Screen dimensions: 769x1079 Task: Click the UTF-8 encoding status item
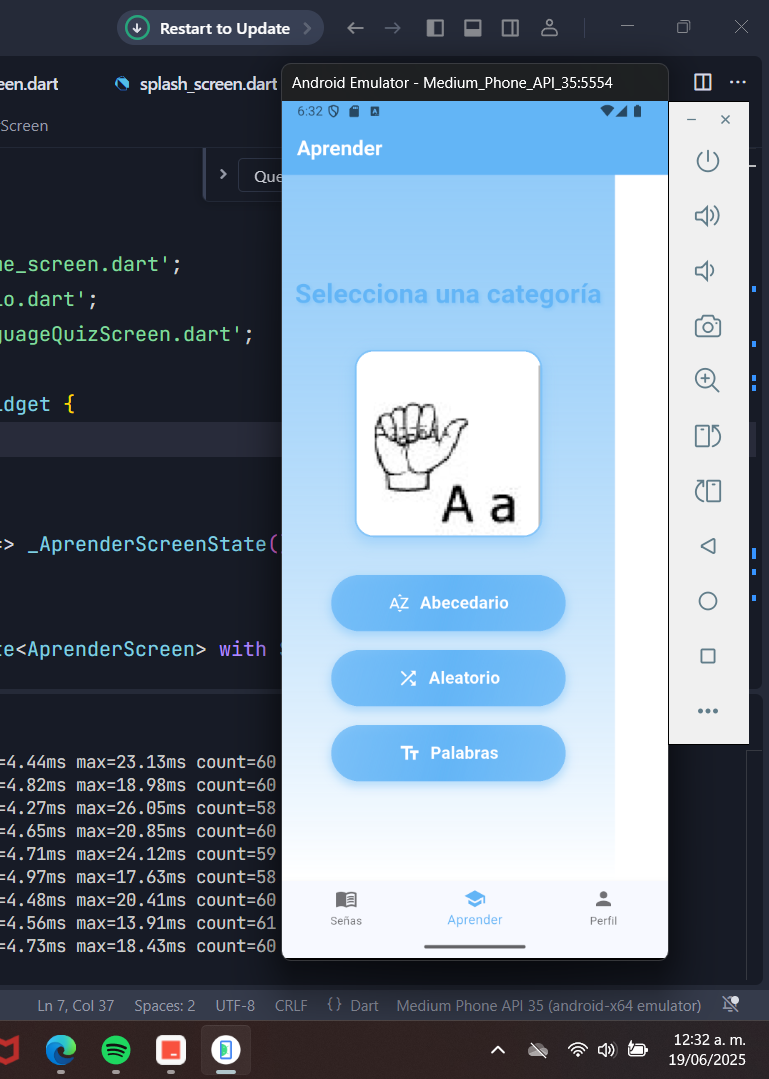click(x=235, y=1005)
